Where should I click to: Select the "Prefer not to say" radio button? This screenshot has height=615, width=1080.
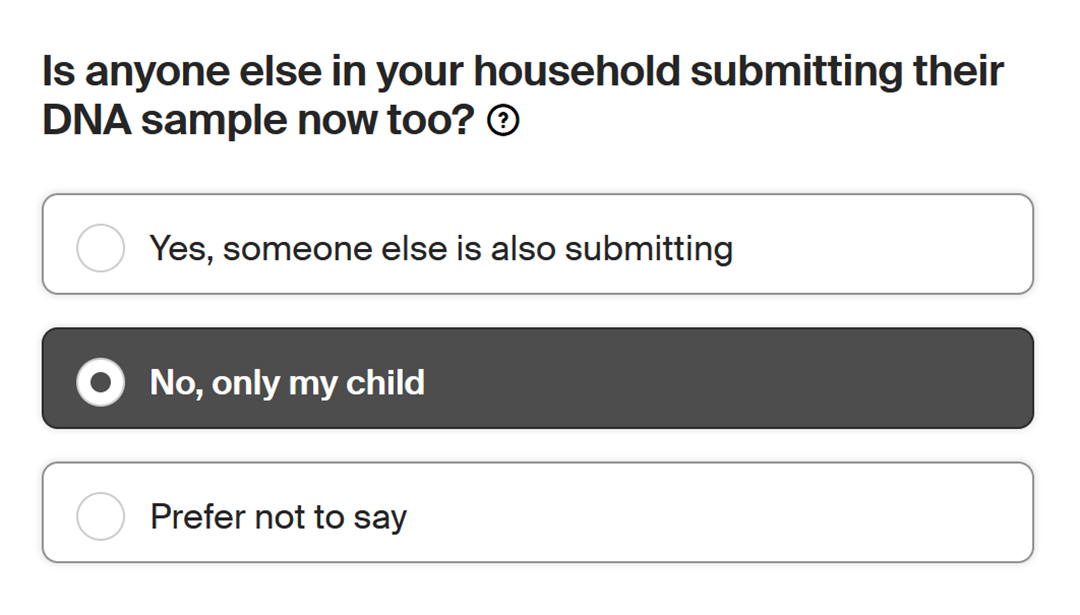tap(101, 516)
